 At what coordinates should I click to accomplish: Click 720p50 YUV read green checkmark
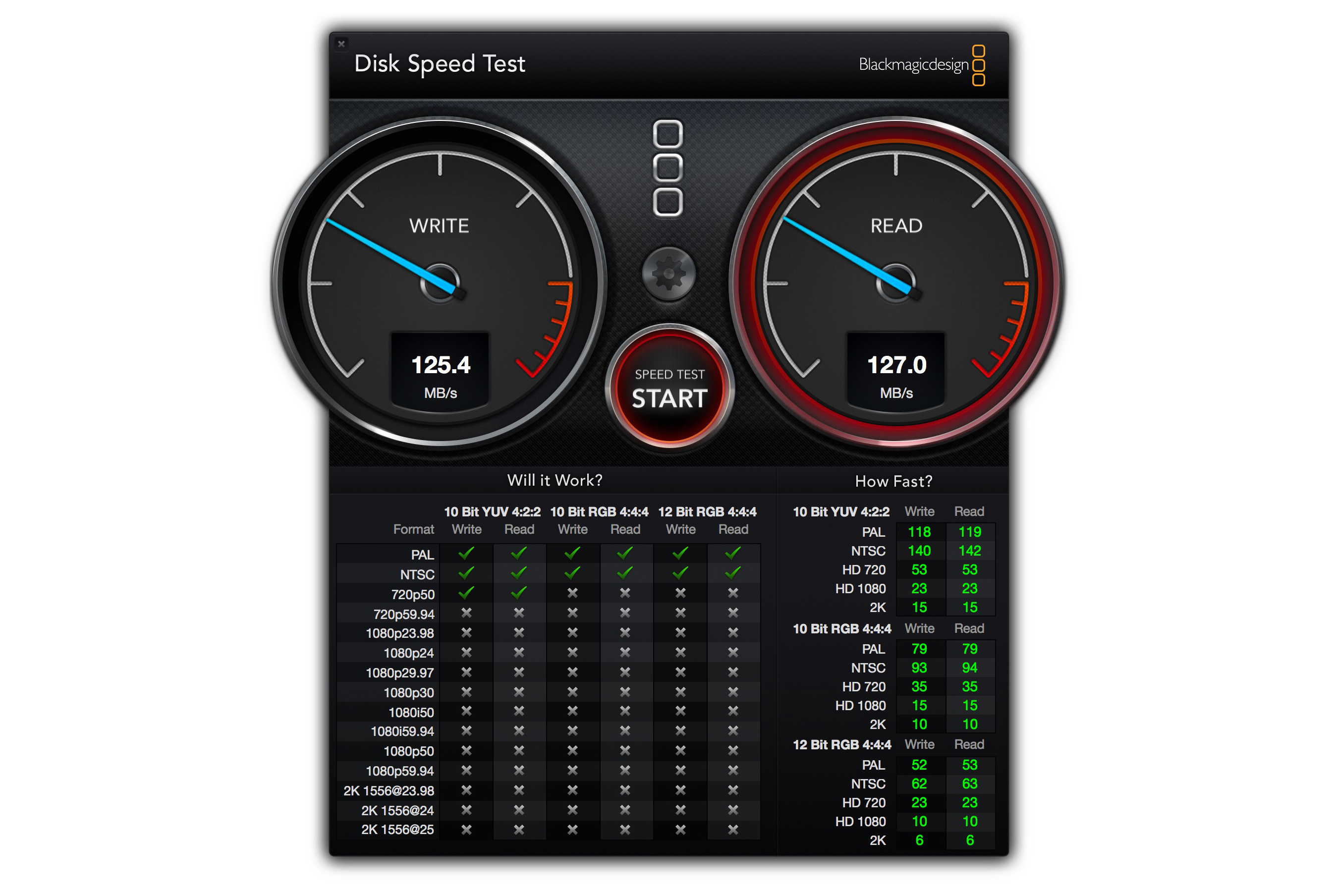pyautogui.click(x=519, y=593)
